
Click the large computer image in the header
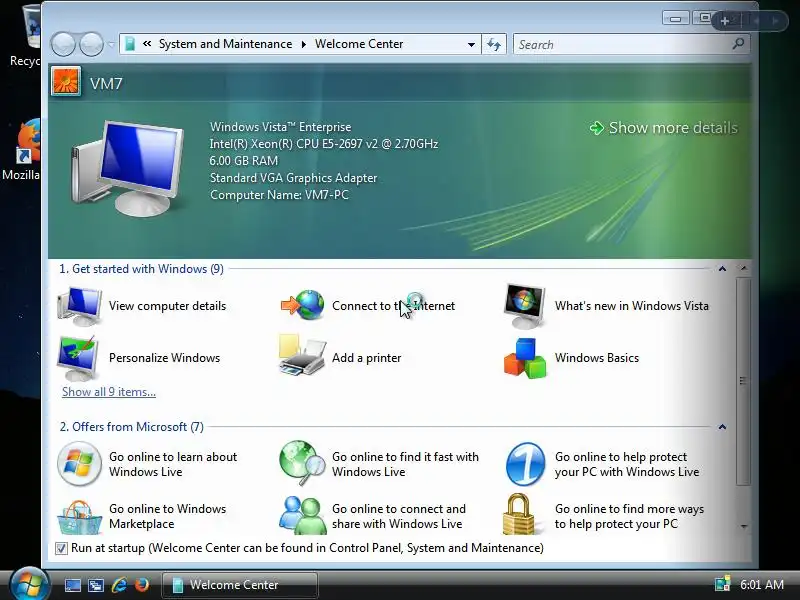click(x=128, y=168)
